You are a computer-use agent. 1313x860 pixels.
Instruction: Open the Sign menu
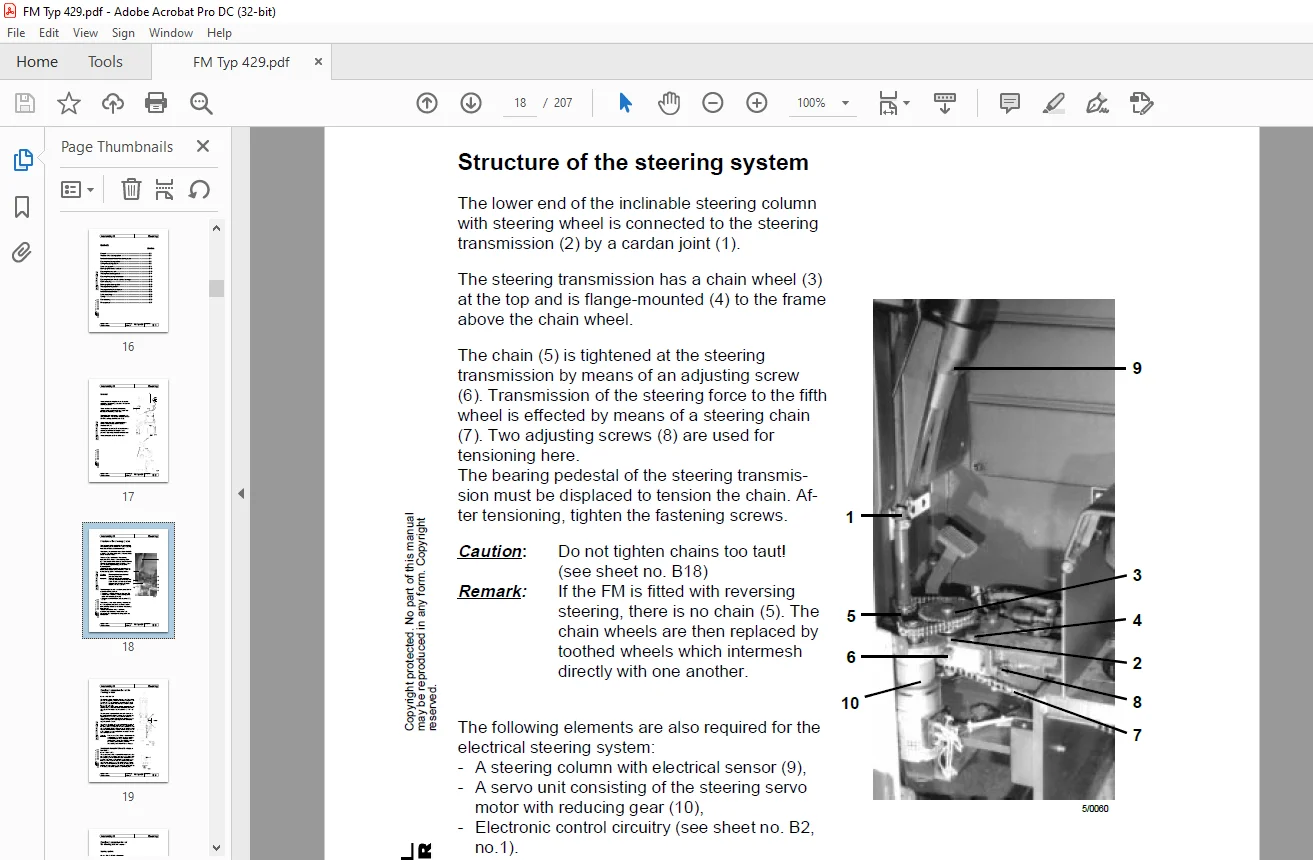pyautogui.click(x=123, y=33)
